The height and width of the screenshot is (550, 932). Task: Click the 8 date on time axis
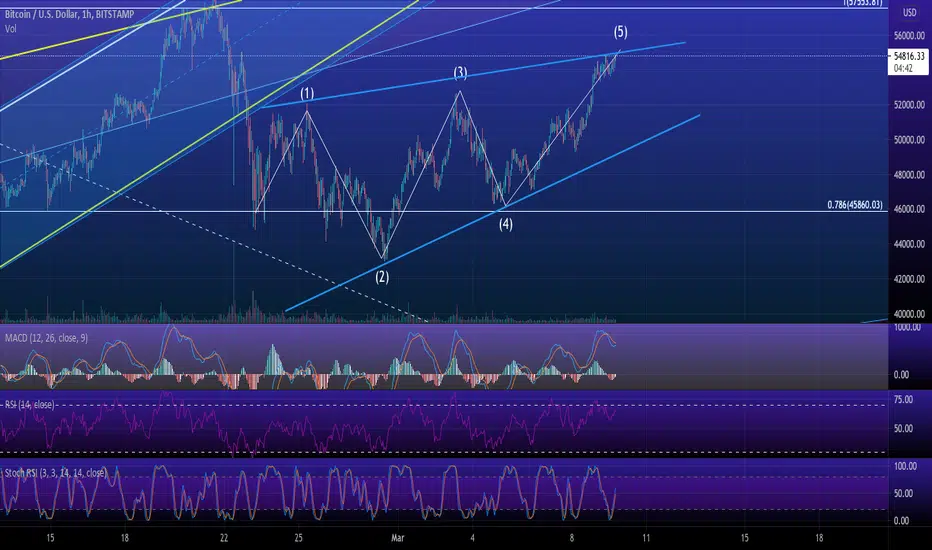click(x=572, y=538)
